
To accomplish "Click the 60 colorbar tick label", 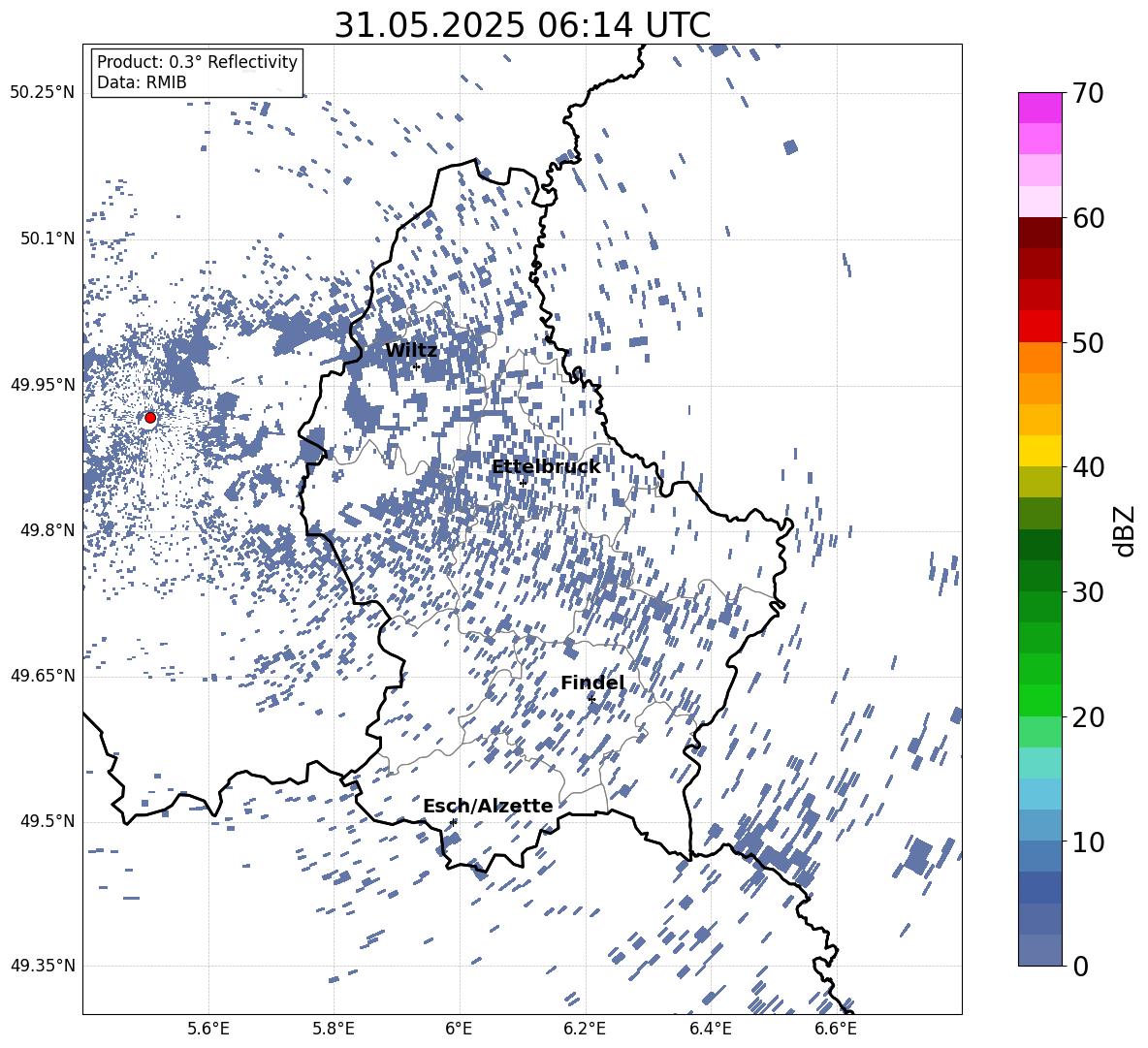I will click(x=1088, y=218).
